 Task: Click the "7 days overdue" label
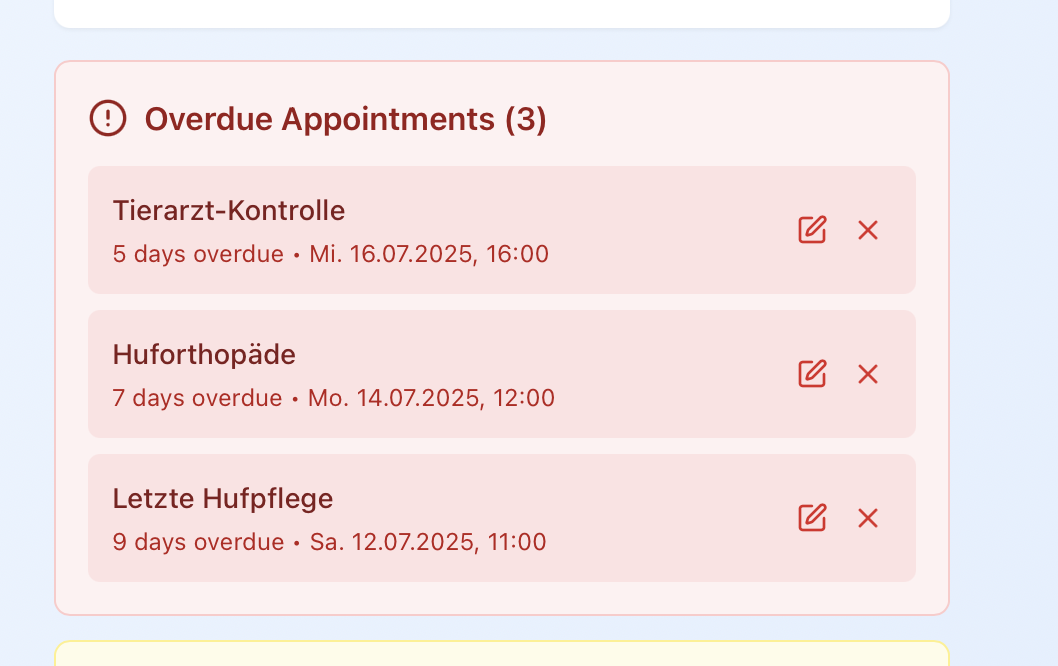point(197,398)
